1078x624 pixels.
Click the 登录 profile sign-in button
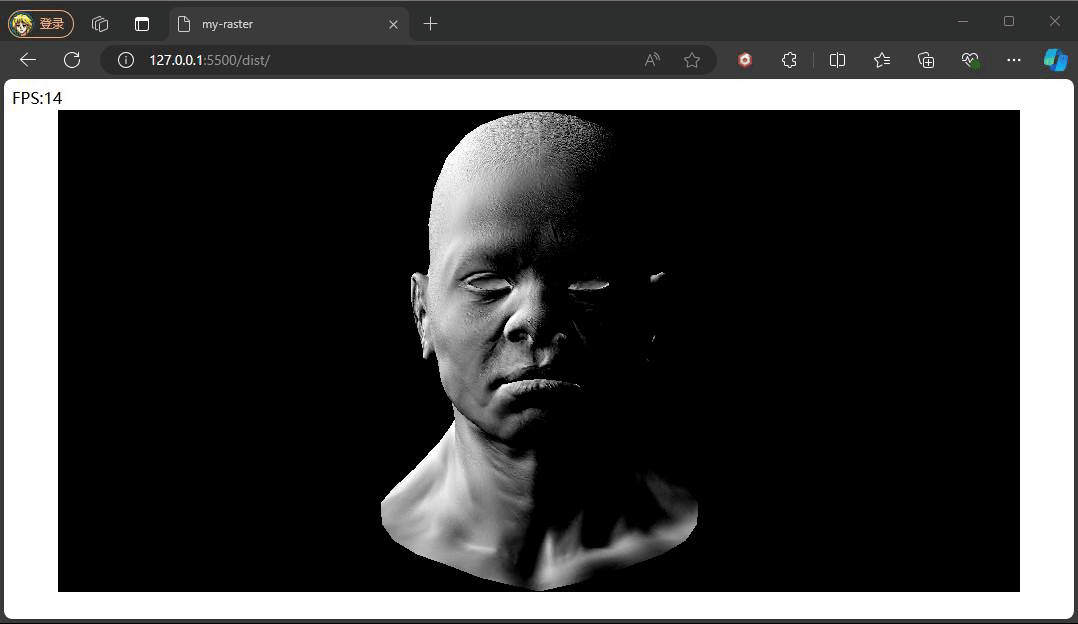tap(41, 23)
